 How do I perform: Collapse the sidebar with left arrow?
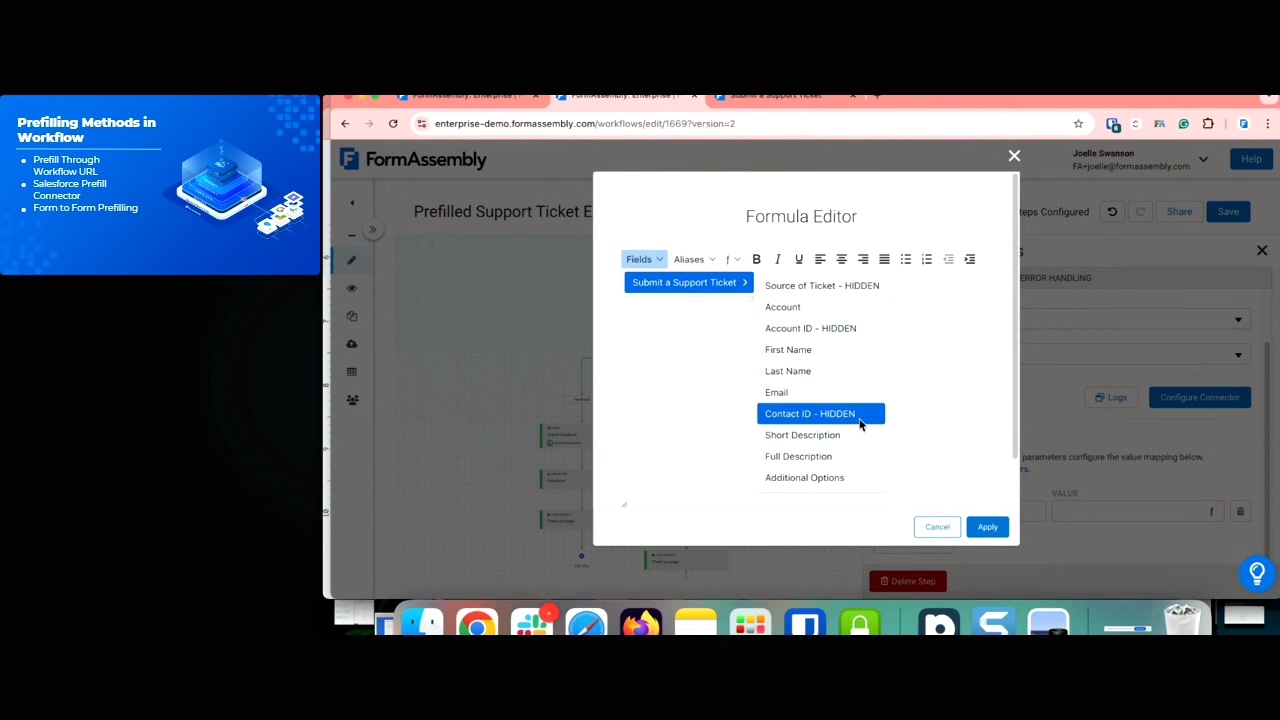coord(352,203)
